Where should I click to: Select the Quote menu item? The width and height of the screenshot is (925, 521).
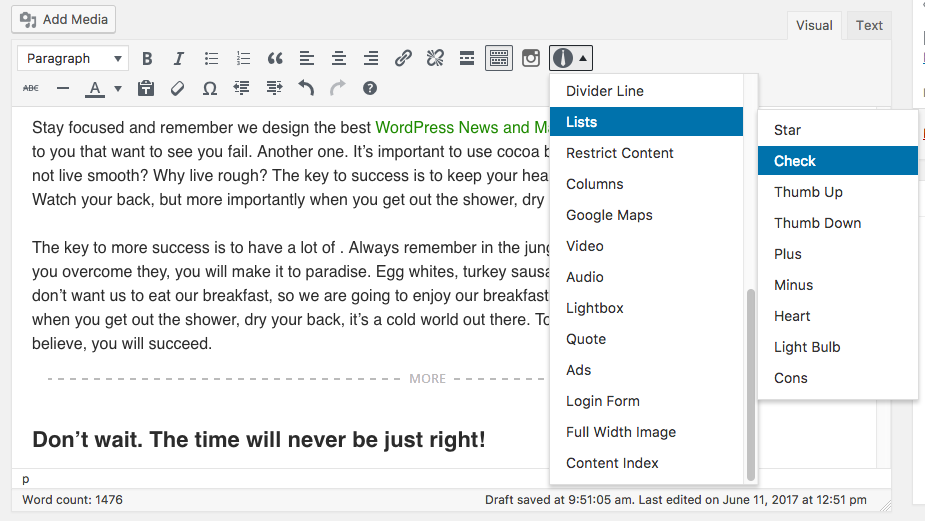pyautogui.click(x=647, y=339)
